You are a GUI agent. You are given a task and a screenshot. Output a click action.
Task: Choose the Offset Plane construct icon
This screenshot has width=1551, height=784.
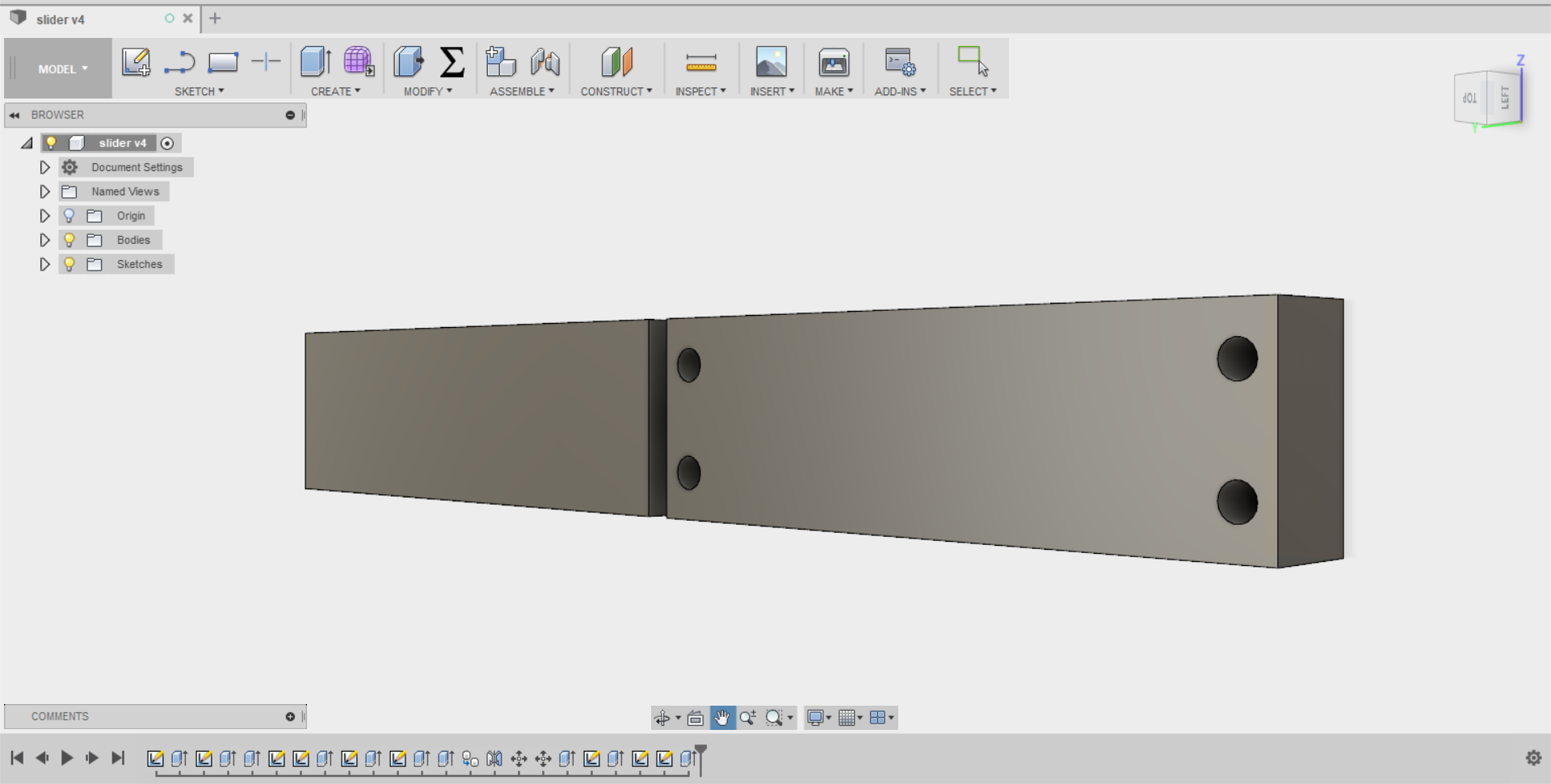[616, 62]
